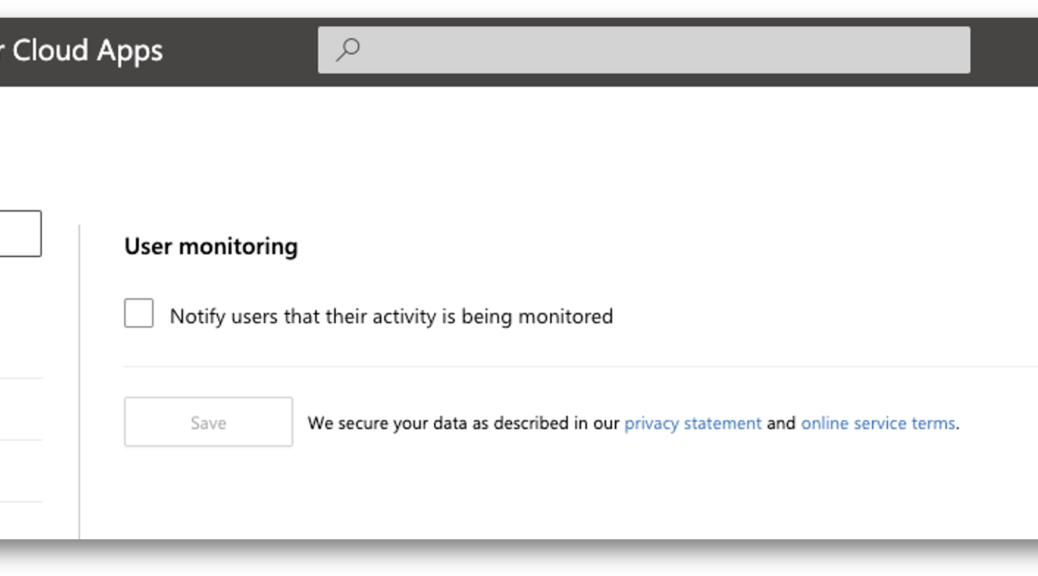This screenshot has width=1038, height=576.
Task: Click the Save button
Action: (x=209, y=422)
